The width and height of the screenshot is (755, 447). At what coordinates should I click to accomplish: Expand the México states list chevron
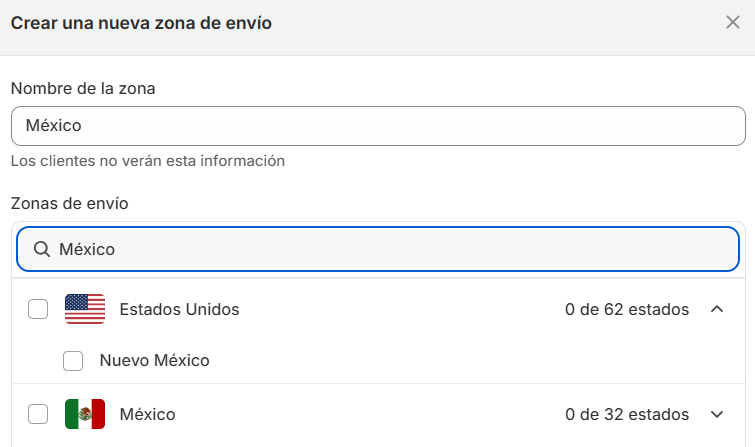tap(717, 414)
